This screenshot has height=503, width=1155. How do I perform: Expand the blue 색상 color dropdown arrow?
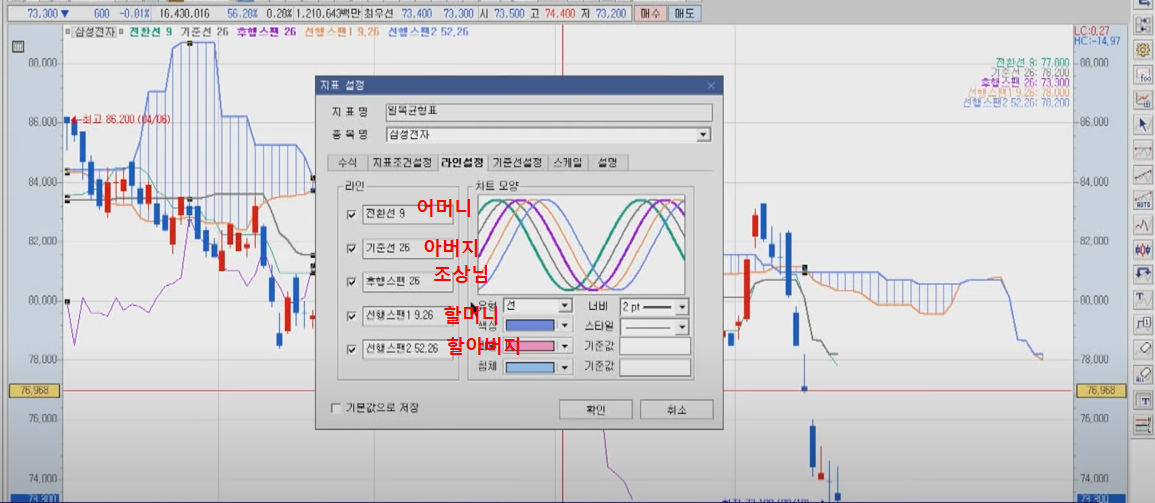[565, 326]
